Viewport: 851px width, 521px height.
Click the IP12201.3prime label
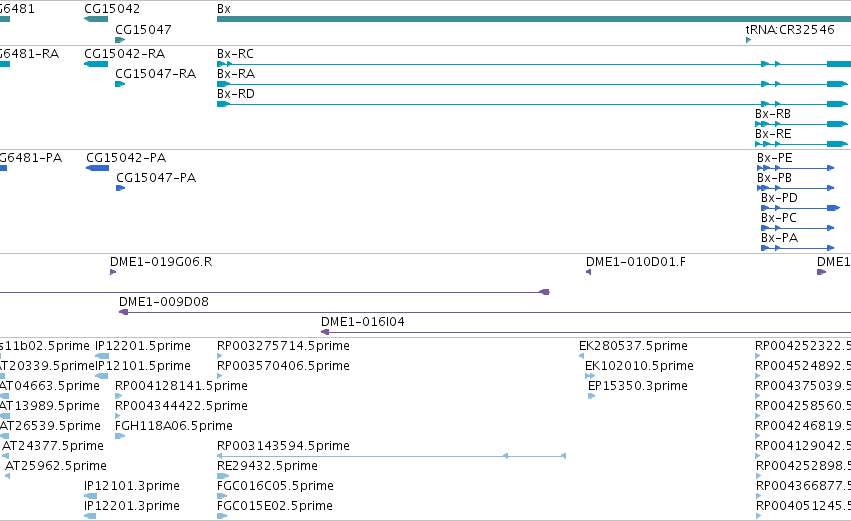[131, 506]
